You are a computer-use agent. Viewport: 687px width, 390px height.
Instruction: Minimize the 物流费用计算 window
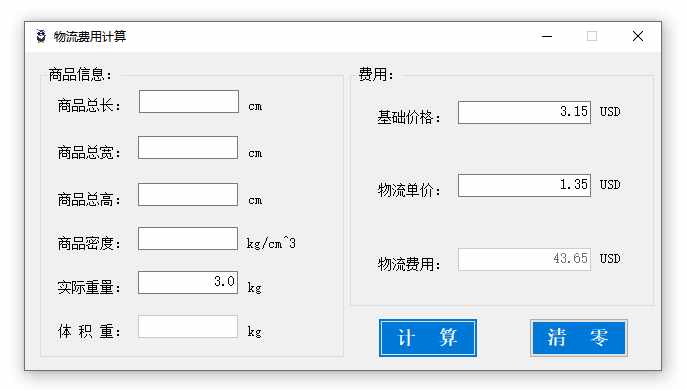(x=547, y=36)
